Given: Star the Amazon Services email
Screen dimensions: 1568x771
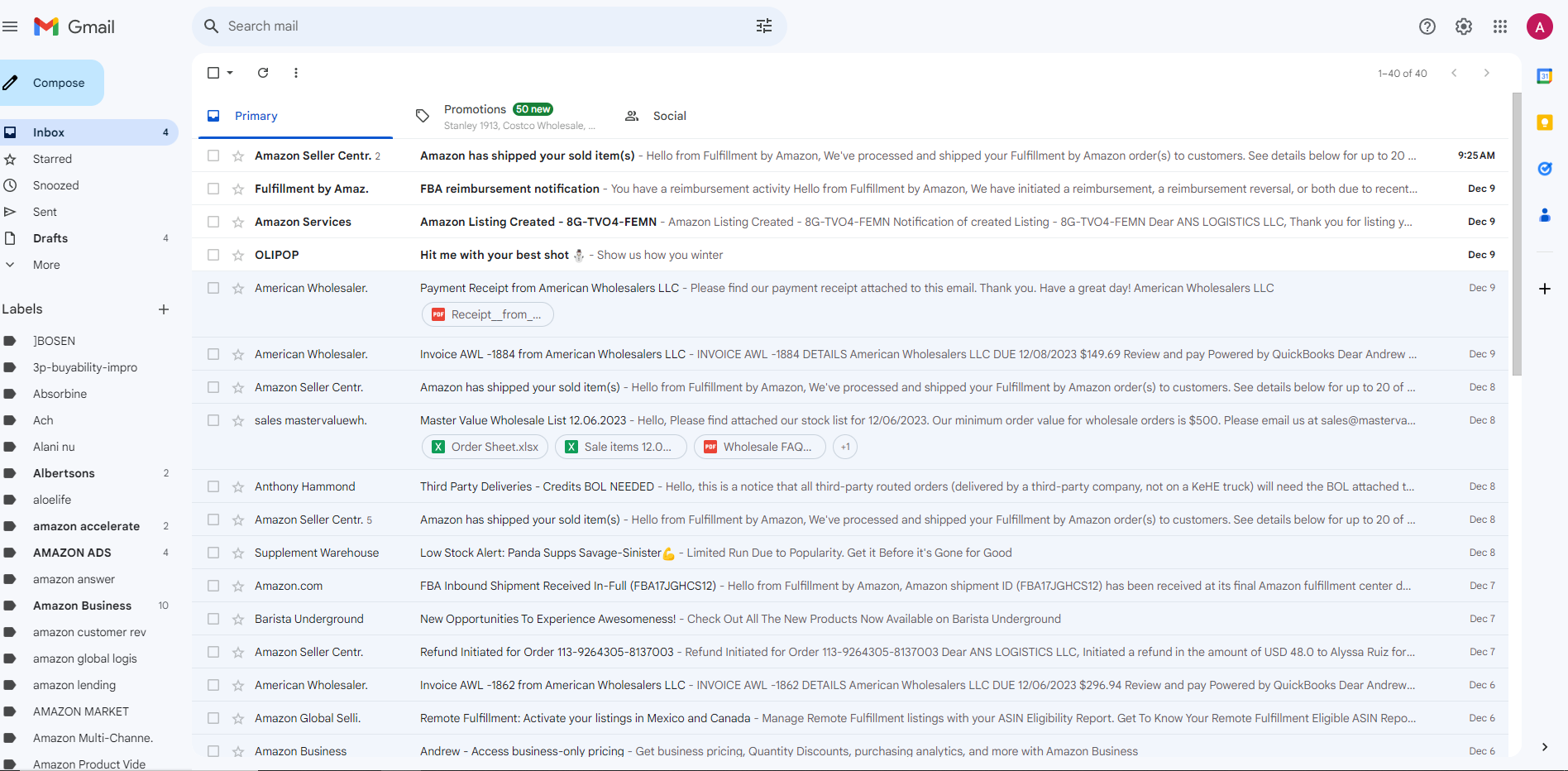Looking at the screenshot, I should (x=238, y=222).
